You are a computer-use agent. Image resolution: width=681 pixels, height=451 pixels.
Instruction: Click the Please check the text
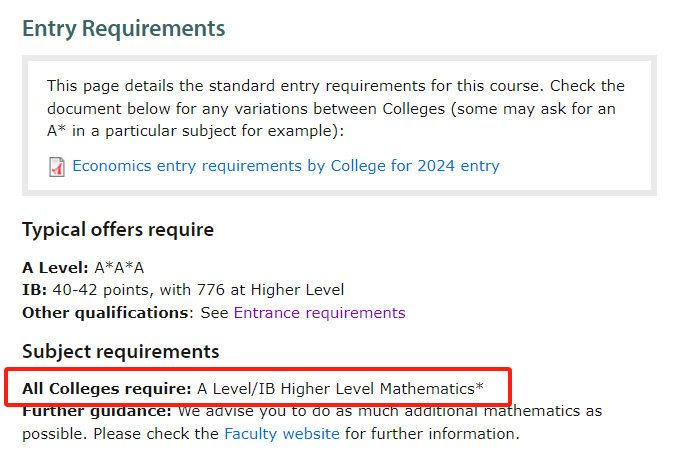tap(156, 434)
